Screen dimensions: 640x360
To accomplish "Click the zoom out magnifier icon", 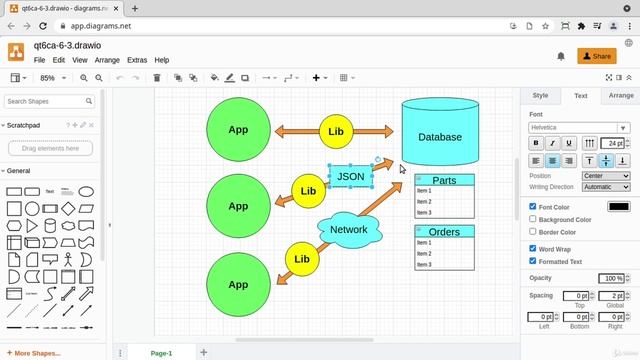I will (99, 78).
